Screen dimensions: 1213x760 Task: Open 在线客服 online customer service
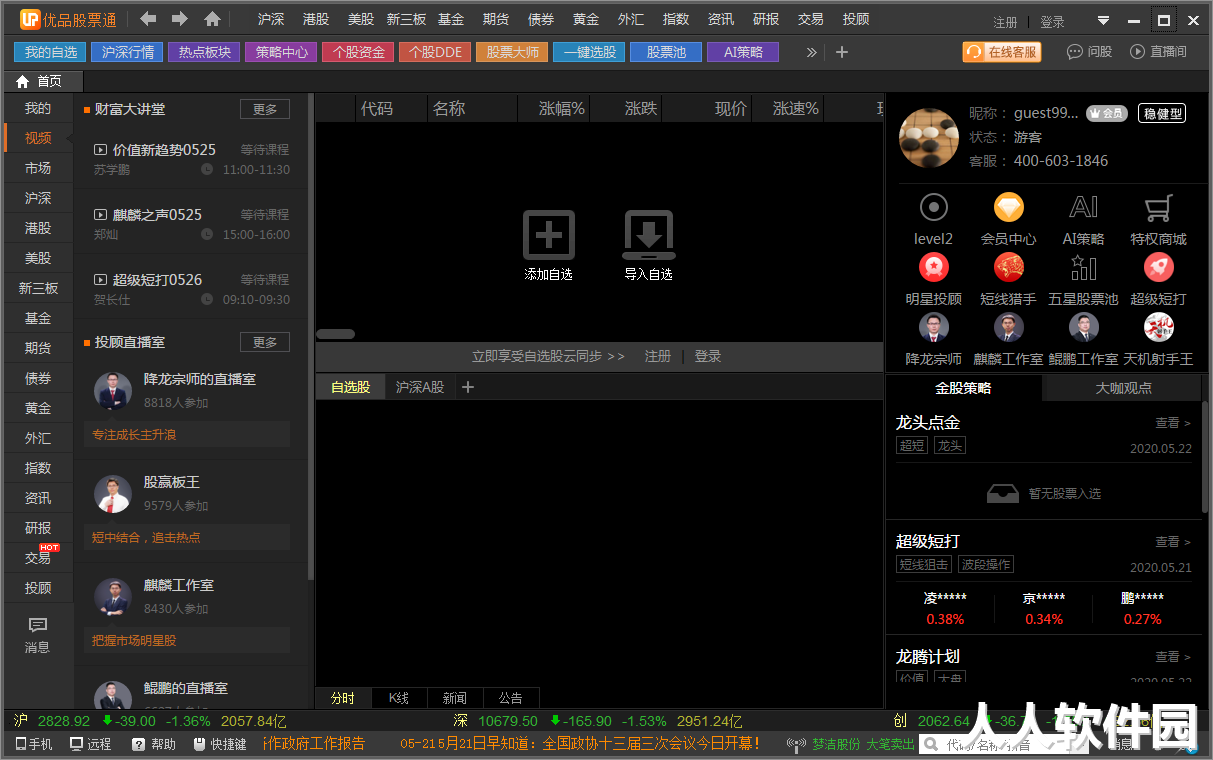1001,52
